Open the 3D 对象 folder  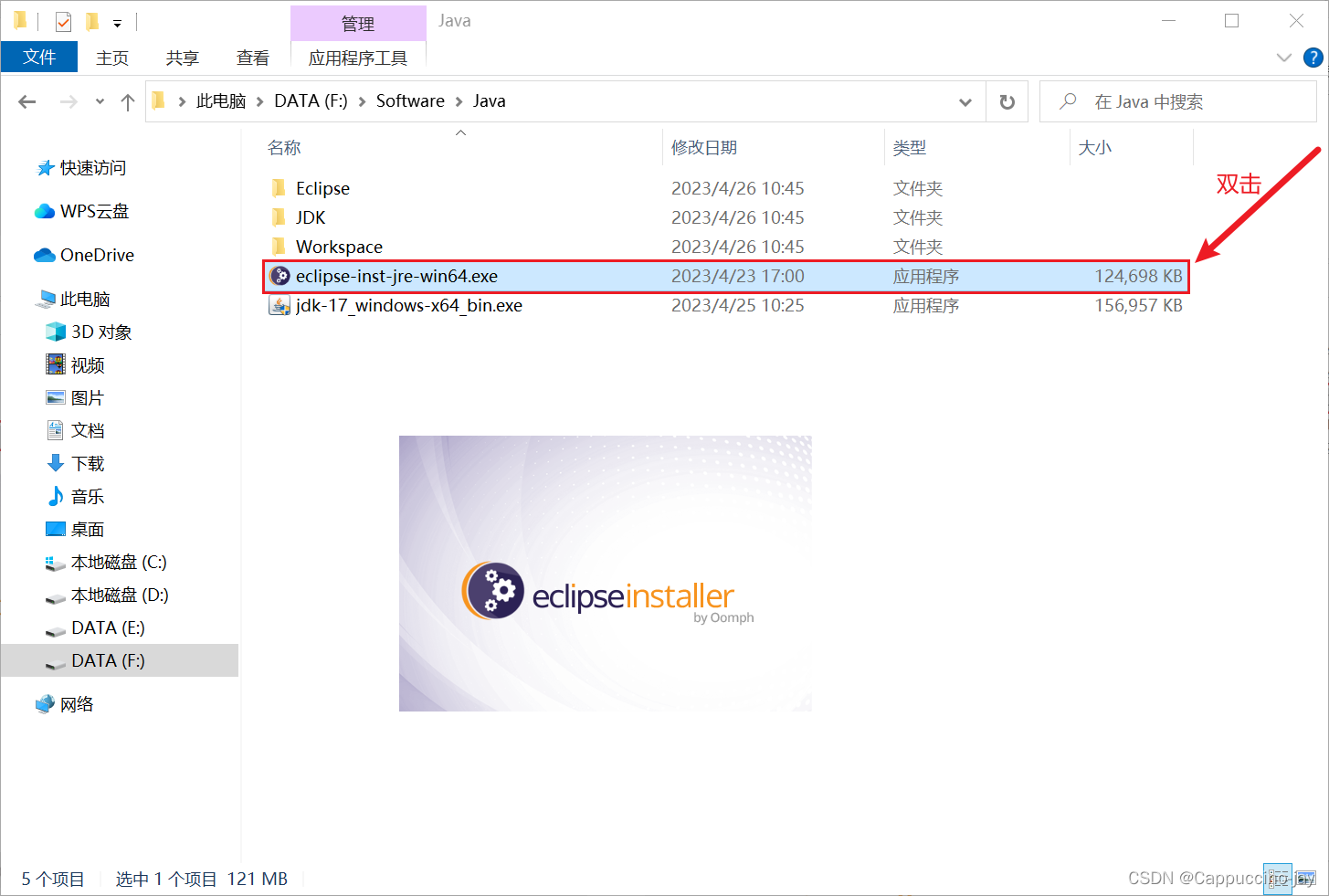click(101, 332)
